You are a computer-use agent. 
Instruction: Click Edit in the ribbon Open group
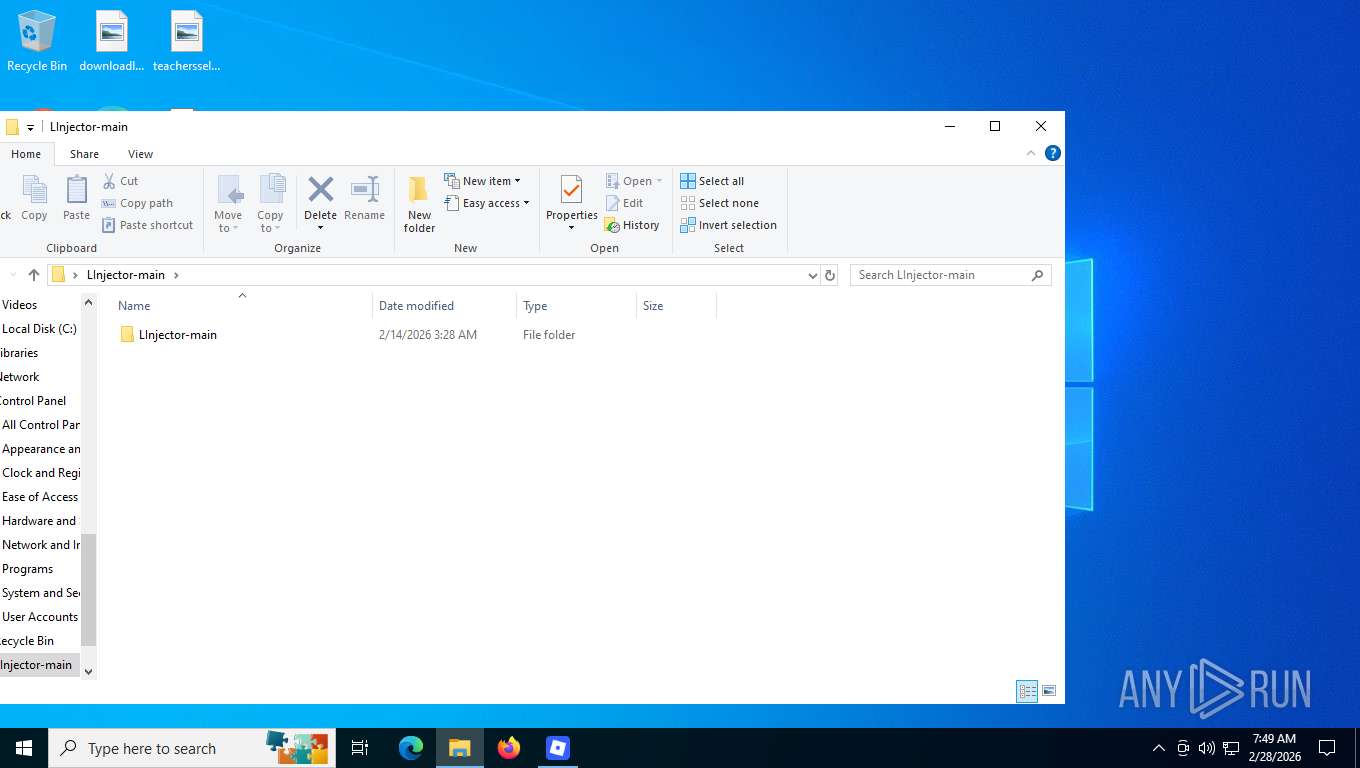(x=625, y=203)
